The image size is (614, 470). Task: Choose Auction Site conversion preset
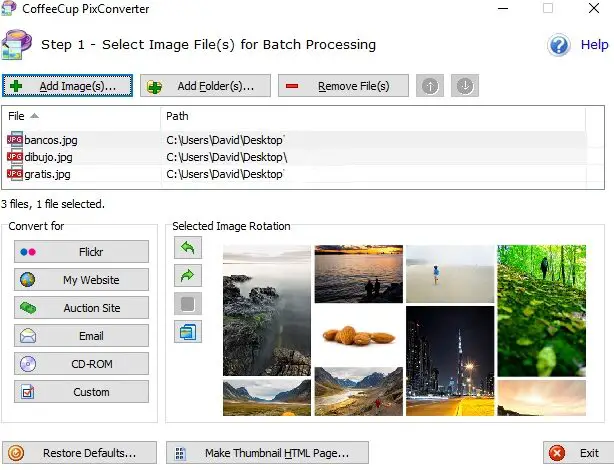(x=81, y=308)
